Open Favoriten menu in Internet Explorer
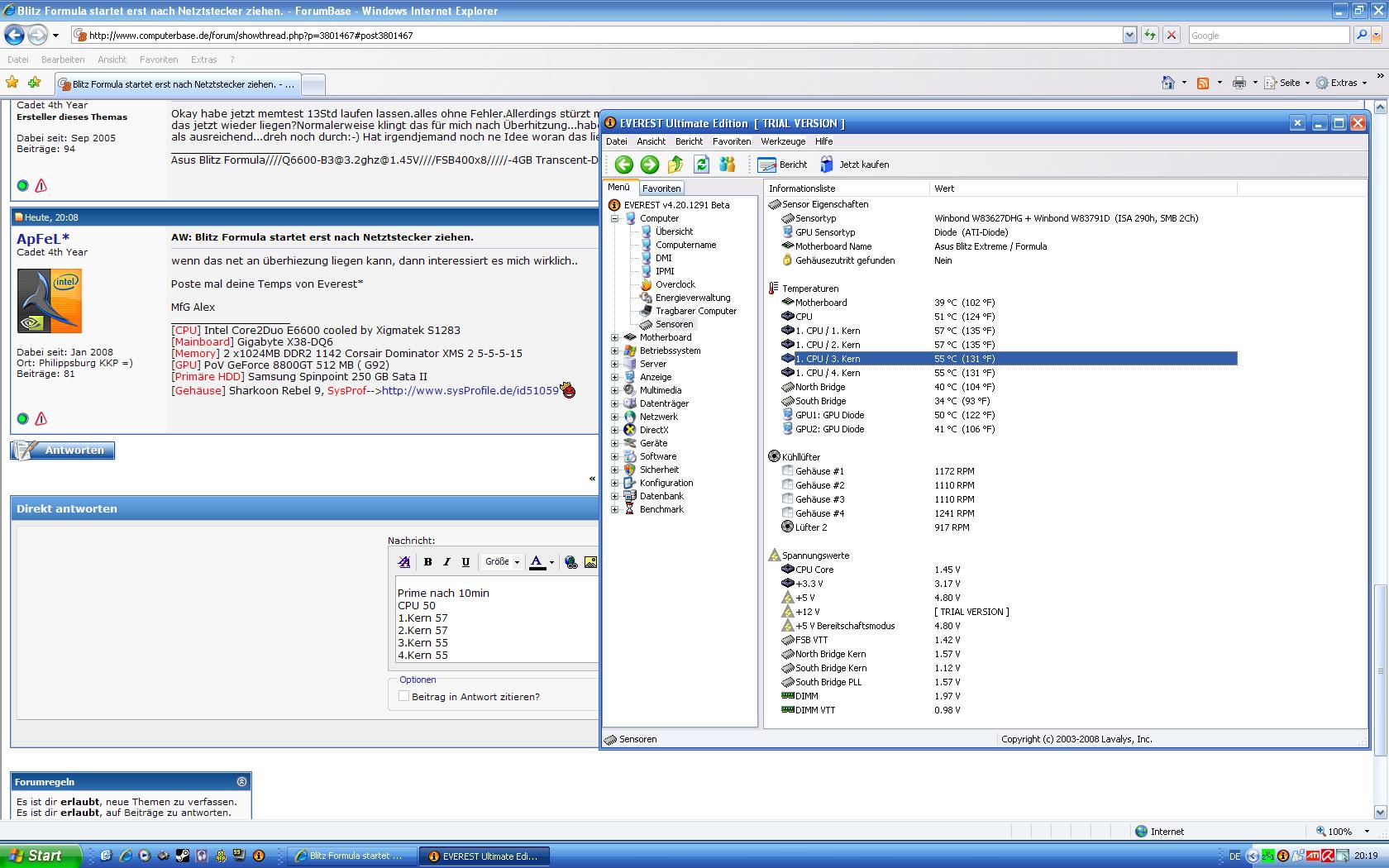 (159, 60)
